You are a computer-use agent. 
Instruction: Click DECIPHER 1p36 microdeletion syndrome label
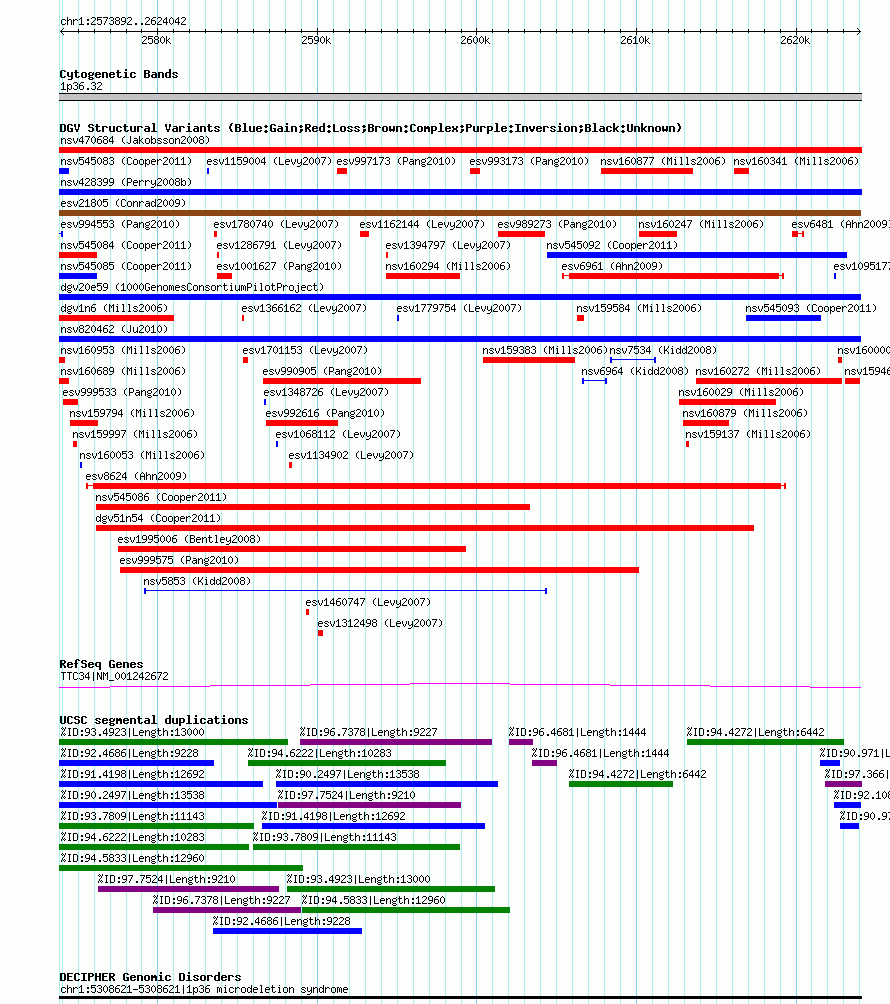pyautogui.click(x=204, y=989)
